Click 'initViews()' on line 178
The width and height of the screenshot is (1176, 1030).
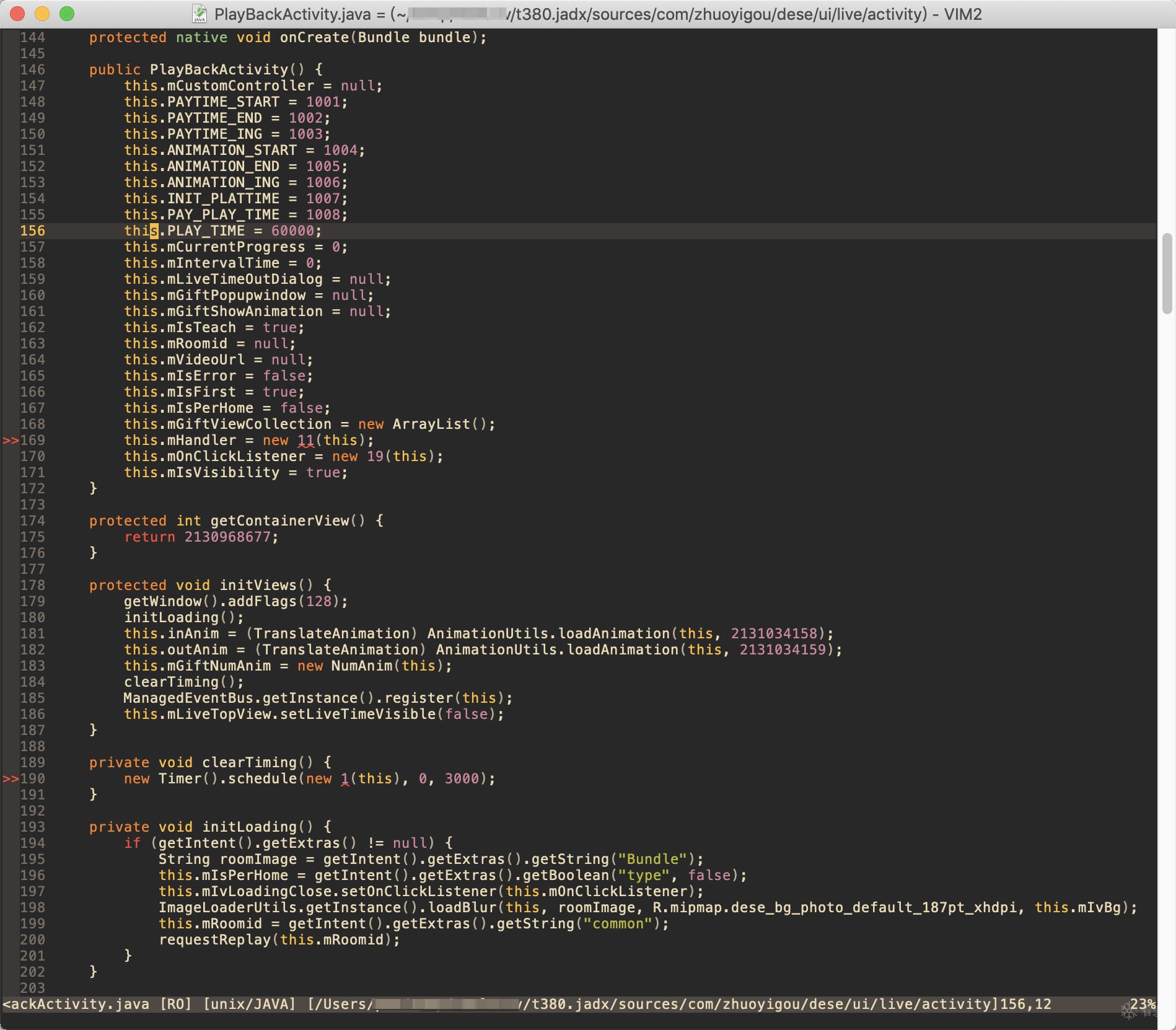click(266, 586)
